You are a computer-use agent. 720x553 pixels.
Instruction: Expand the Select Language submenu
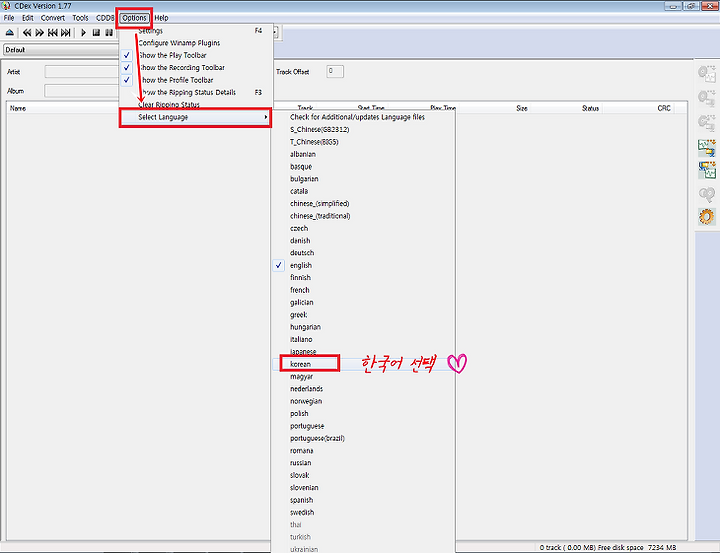195,118
